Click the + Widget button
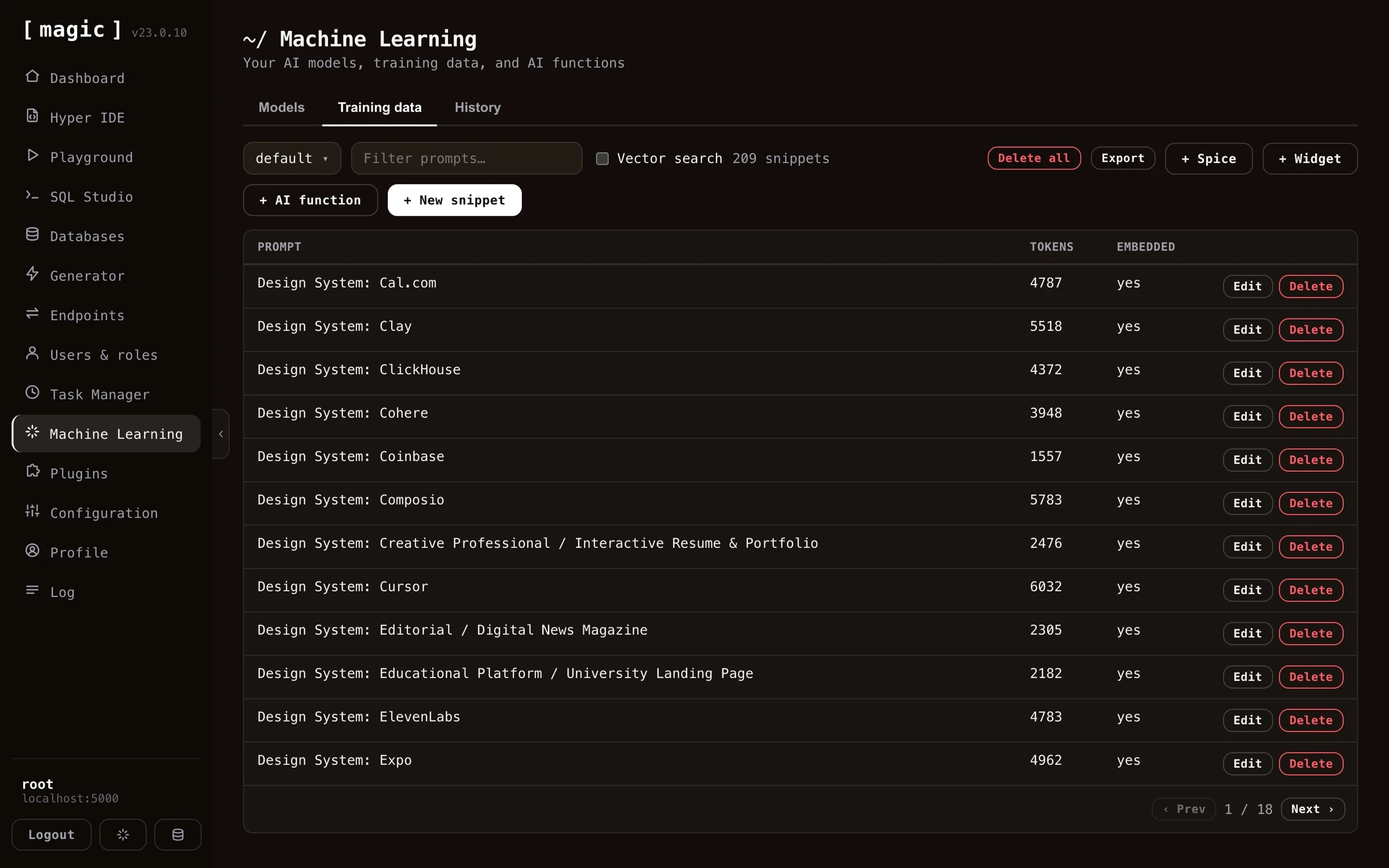1389x868 pixels. 1310,159
